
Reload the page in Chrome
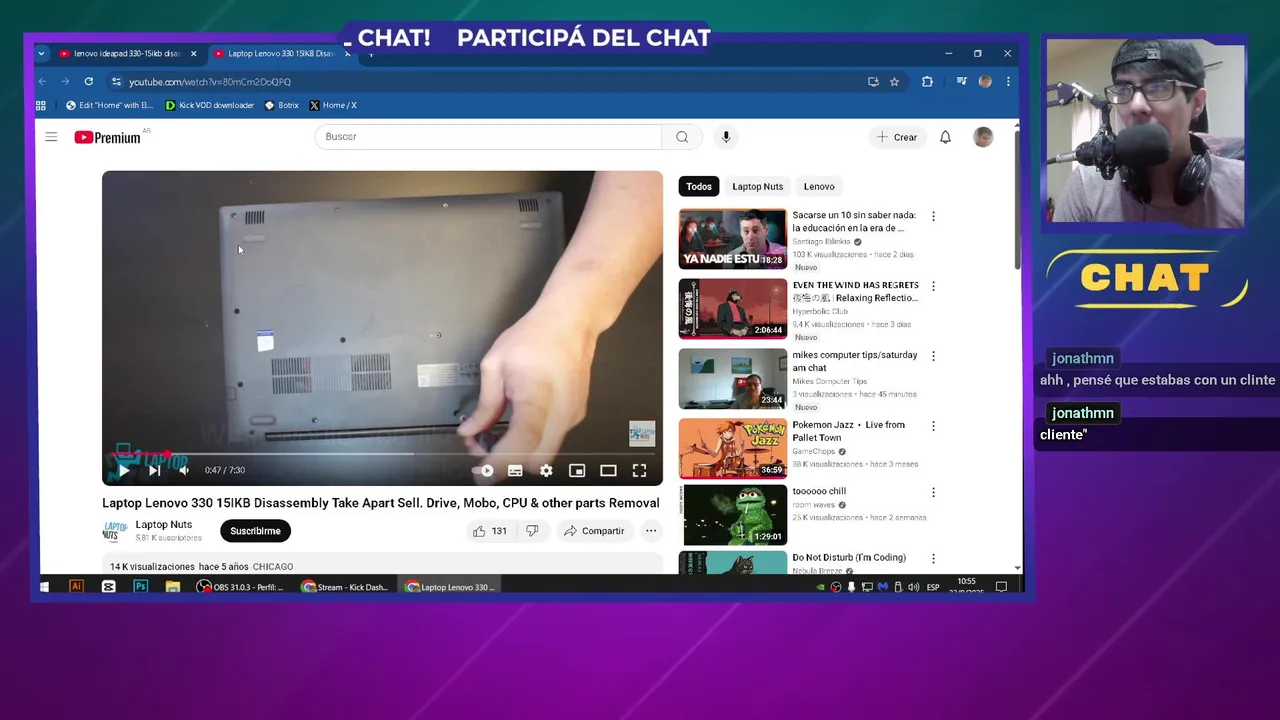pyautogui.click(x=89, y=82)
